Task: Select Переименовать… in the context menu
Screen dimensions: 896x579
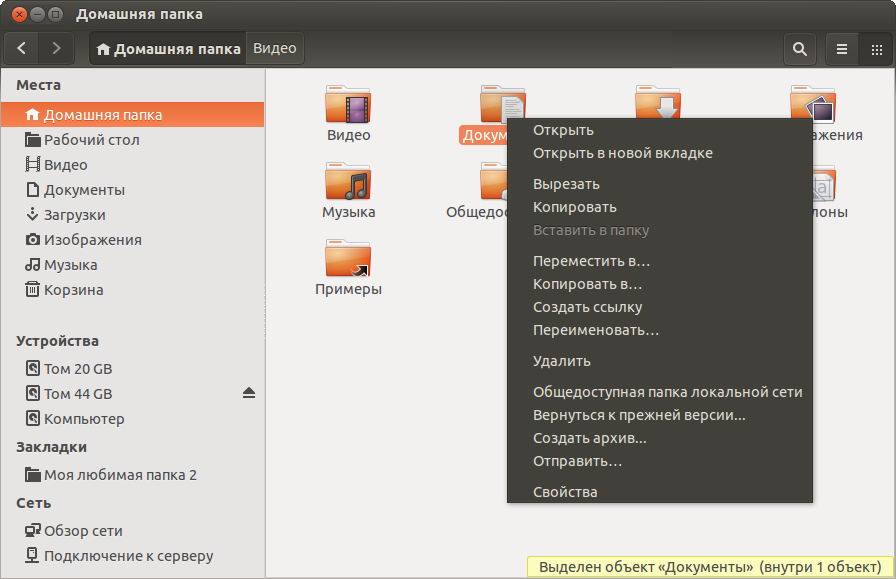Action: point(596,330)
